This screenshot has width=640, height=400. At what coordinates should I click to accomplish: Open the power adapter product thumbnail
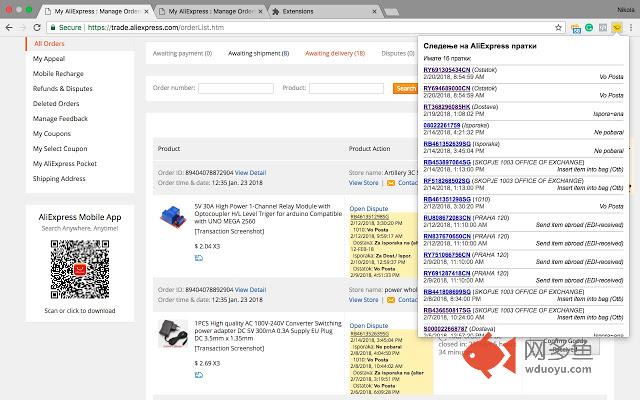tap(173, 333)
